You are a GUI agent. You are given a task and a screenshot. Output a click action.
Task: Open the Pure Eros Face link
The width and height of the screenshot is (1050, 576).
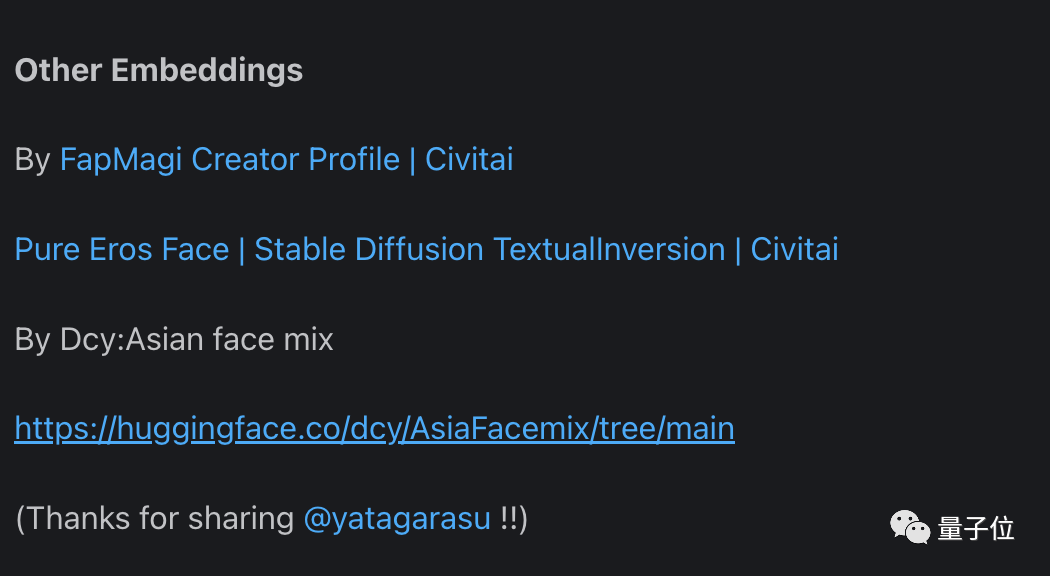point(122,249)
